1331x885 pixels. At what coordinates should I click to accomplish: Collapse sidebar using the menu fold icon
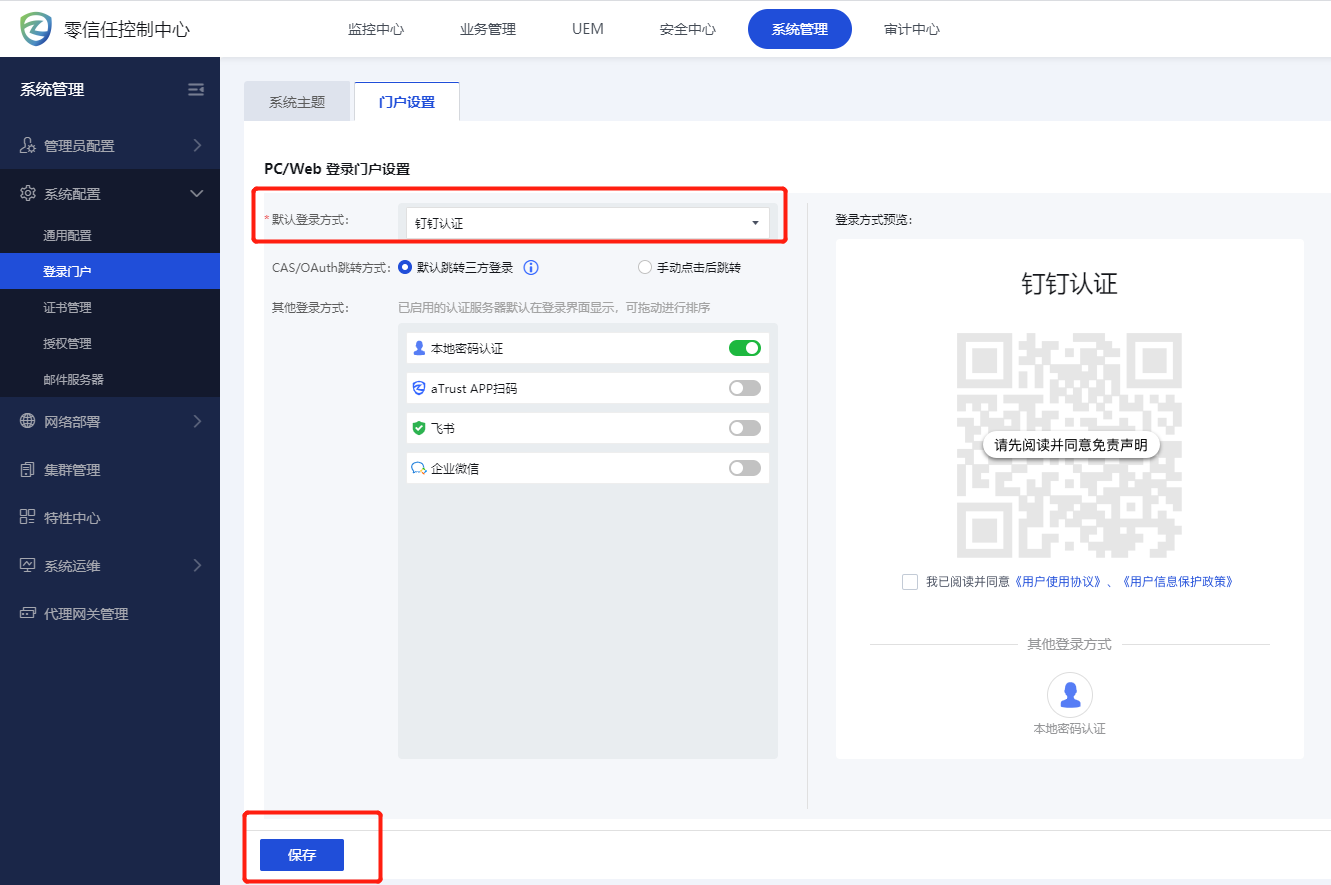point(196,90)
